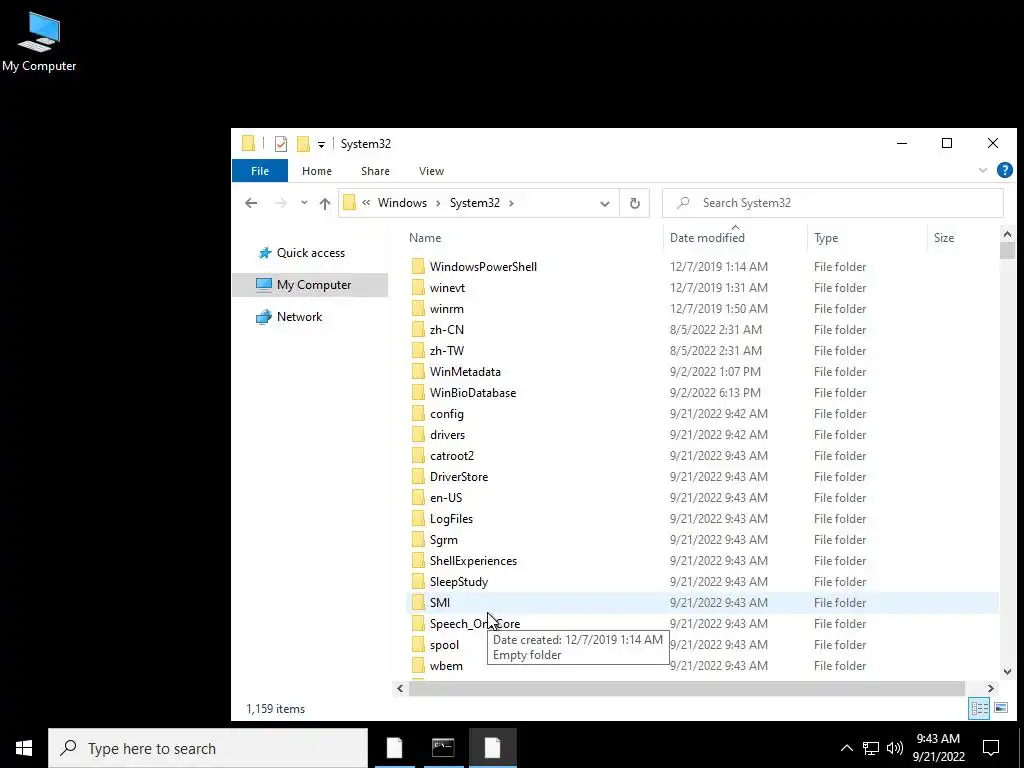Select the Sgrm folder name

443,539
